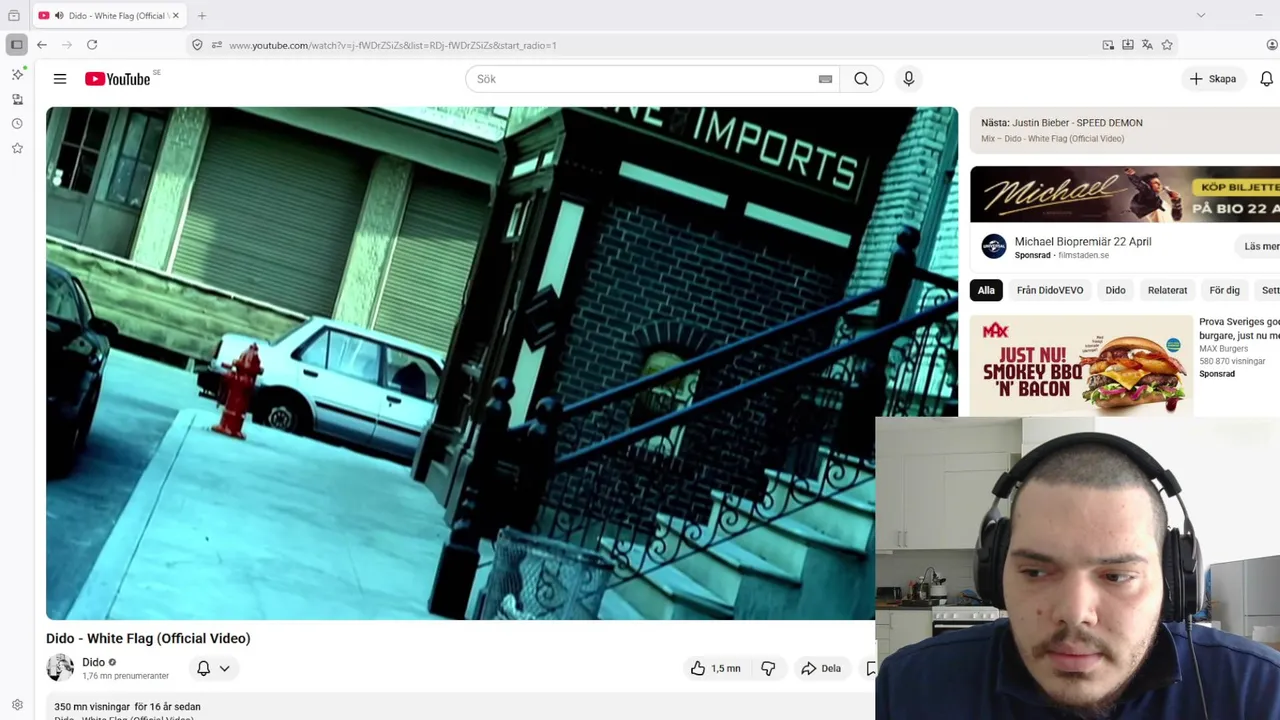Viewport: 1280px width, 720px height.
Task: Translate the page with translate icon
Action: (x=1147, y=45)
